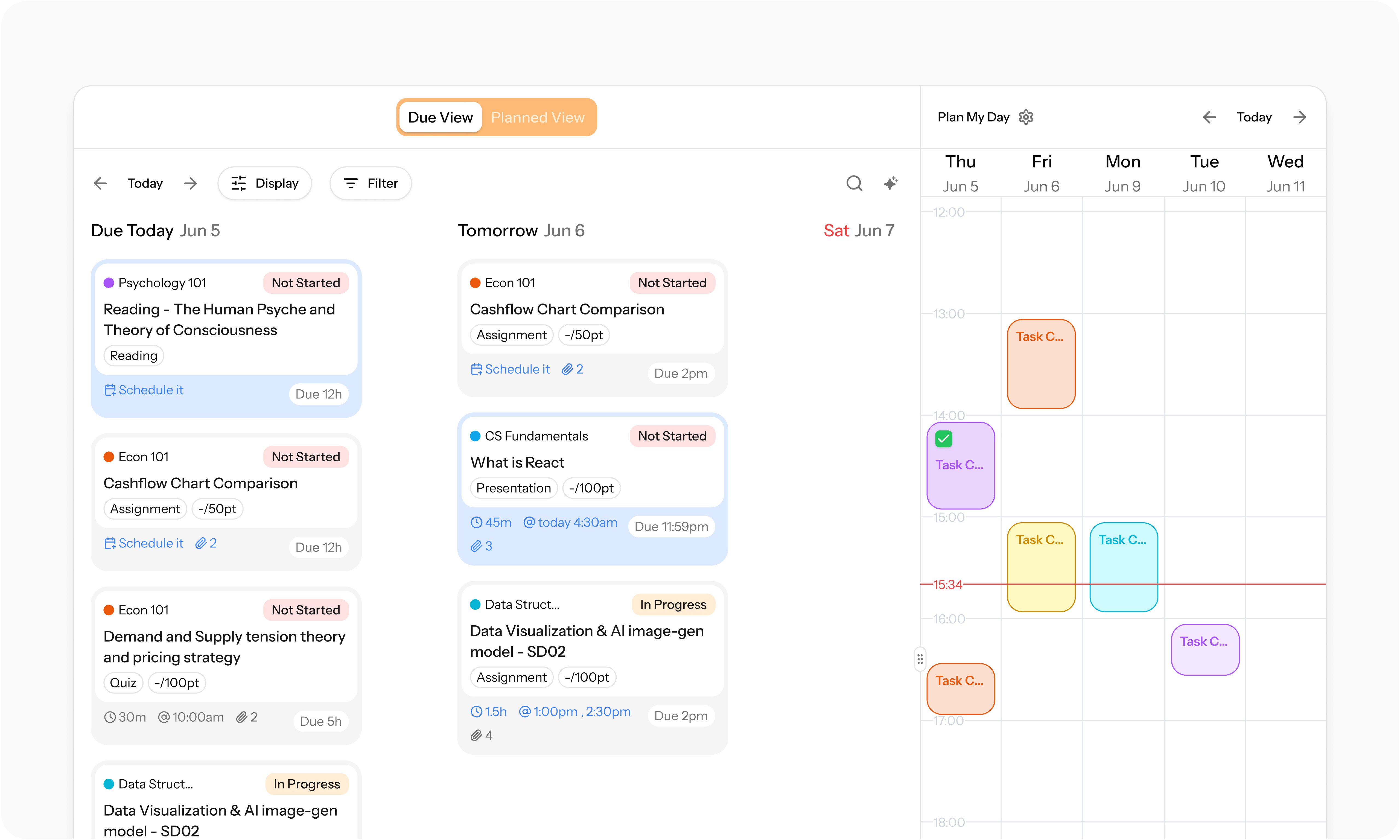1400x840 pixels.
Task: Click the back arrow beside Today in task panel
Action: 100,183
